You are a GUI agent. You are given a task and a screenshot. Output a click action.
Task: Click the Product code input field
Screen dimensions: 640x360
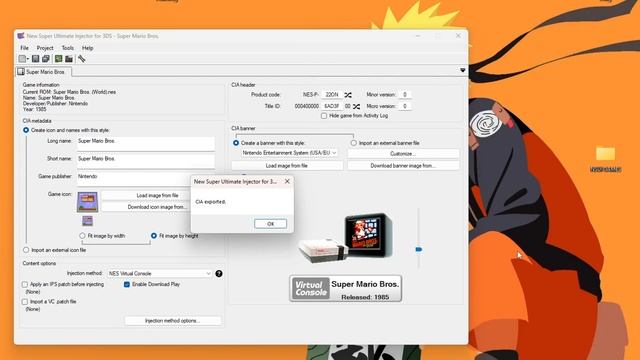(332, 95)
